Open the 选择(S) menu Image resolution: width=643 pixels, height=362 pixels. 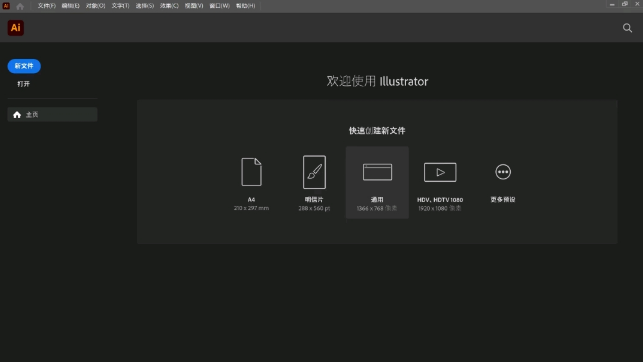coord(145,6)
